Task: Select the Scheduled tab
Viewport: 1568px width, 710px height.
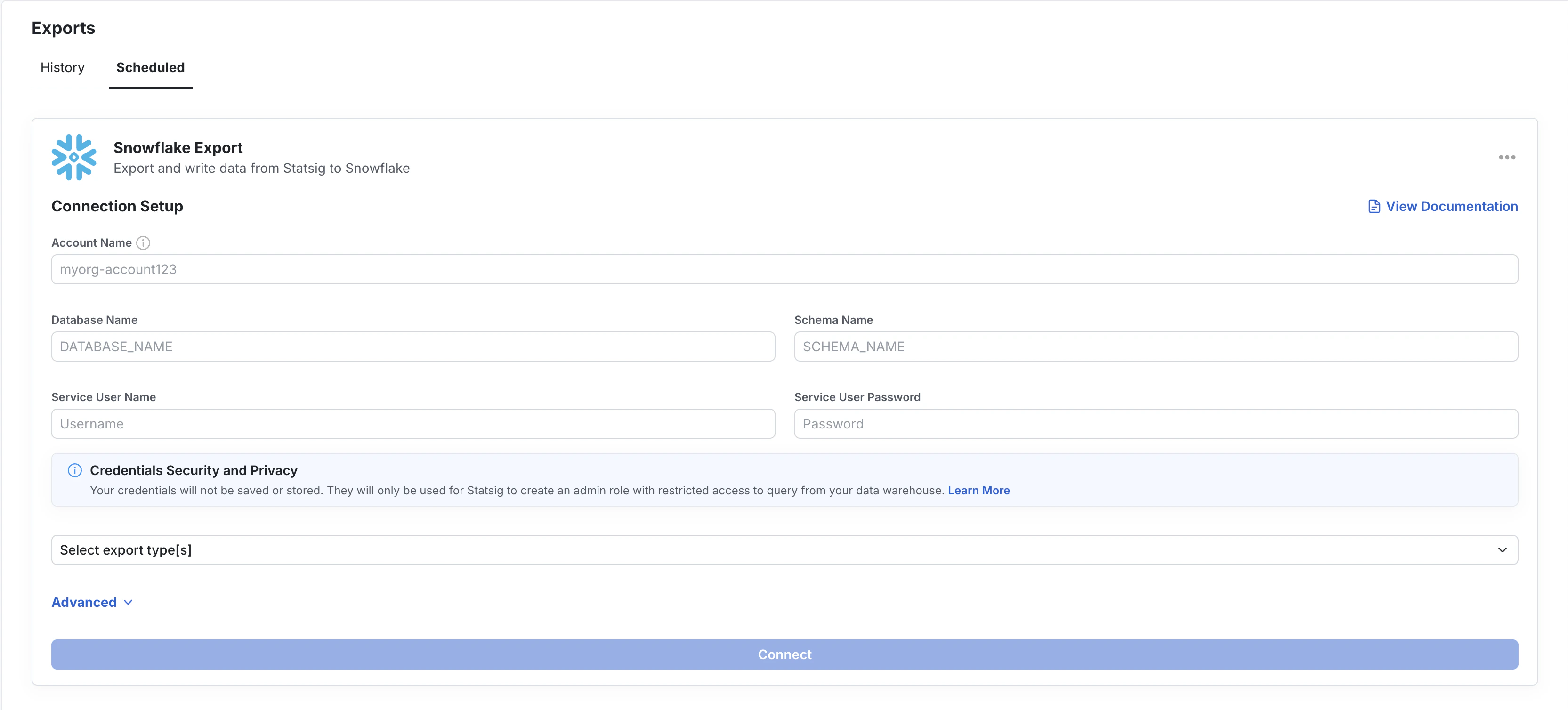Action: pyautogui.click(x=150, y=67)
